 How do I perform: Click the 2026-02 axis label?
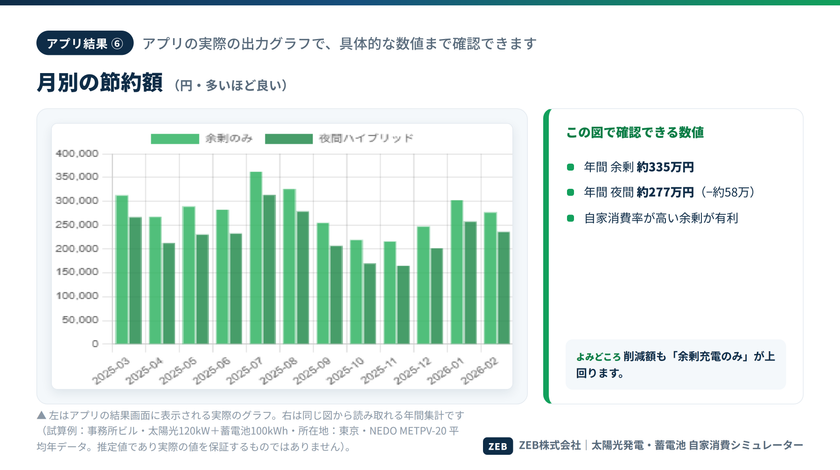[479, 370]
